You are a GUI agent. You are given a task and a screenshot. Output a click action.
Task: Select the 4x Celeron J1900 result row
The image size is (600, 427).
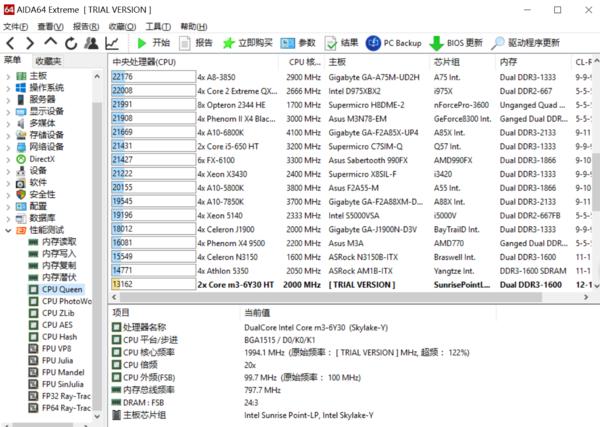click(351, 229)
